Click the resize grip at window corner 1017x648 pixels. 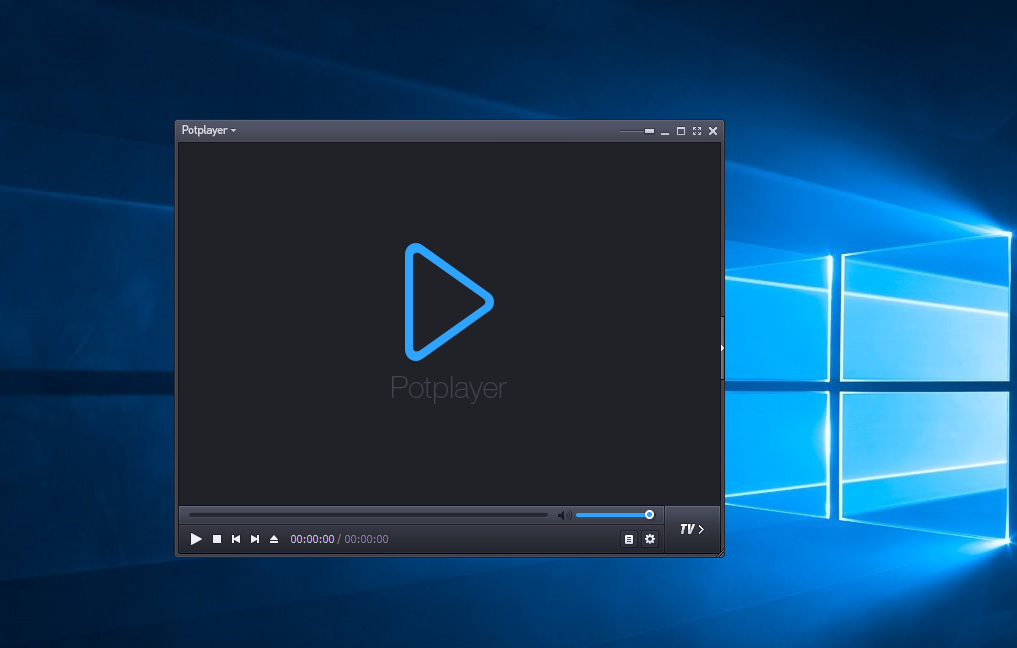(720, 553)
